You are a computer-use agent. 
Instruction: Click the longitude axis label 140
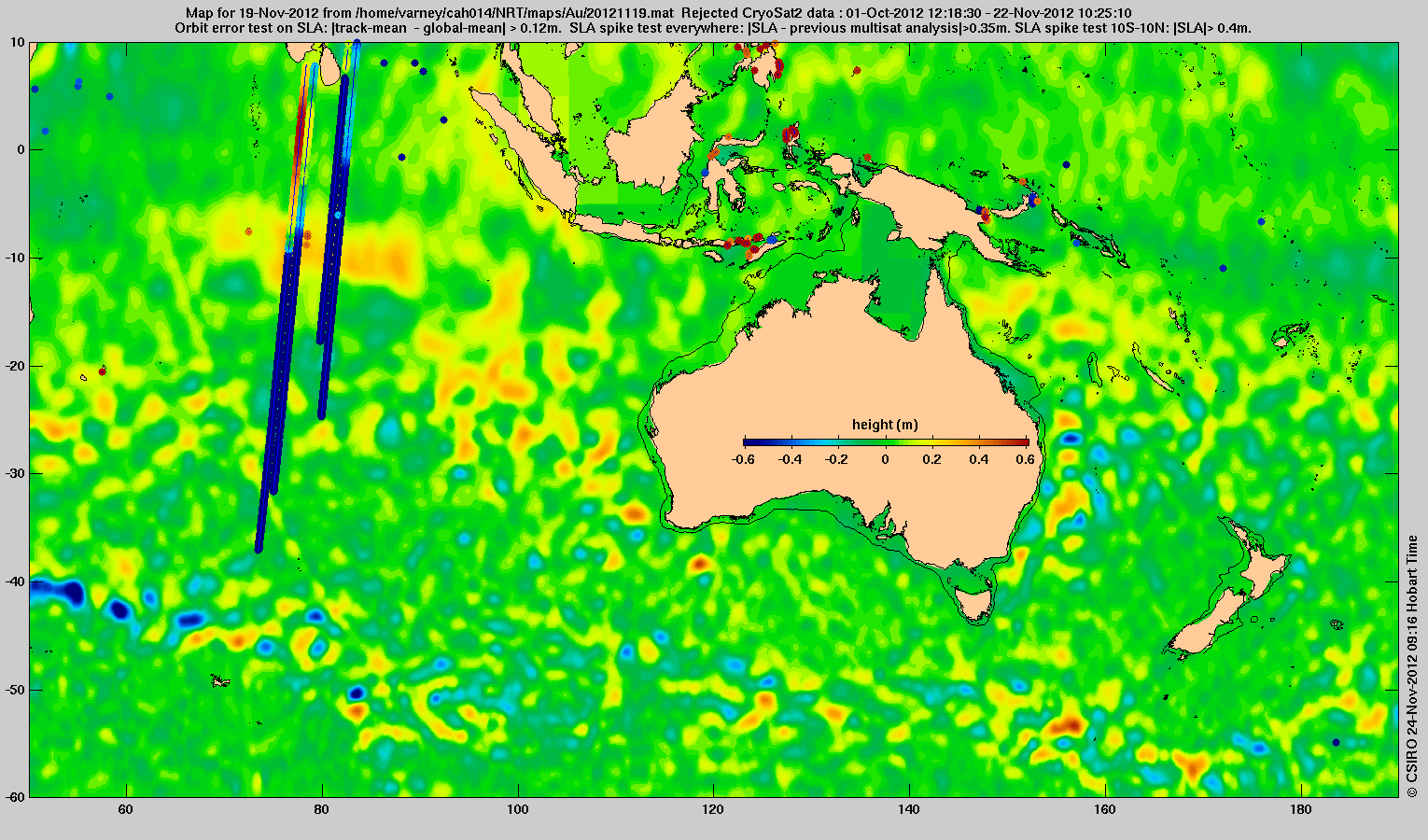pos(909,810)
